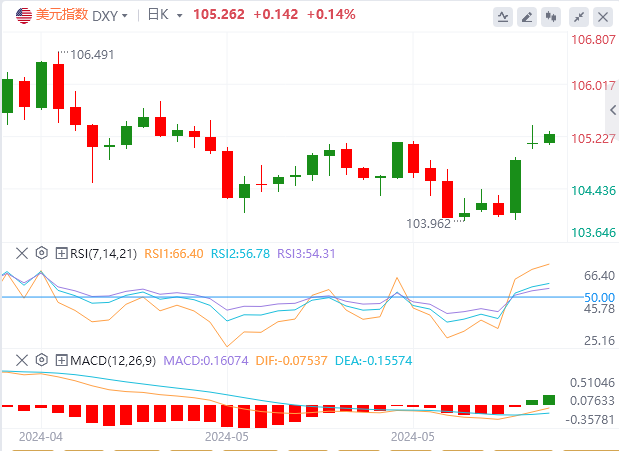This screenshot has height=451, width=619.
Task: Click the last green MACD histogram bar
Action: [x=549, y=400]
